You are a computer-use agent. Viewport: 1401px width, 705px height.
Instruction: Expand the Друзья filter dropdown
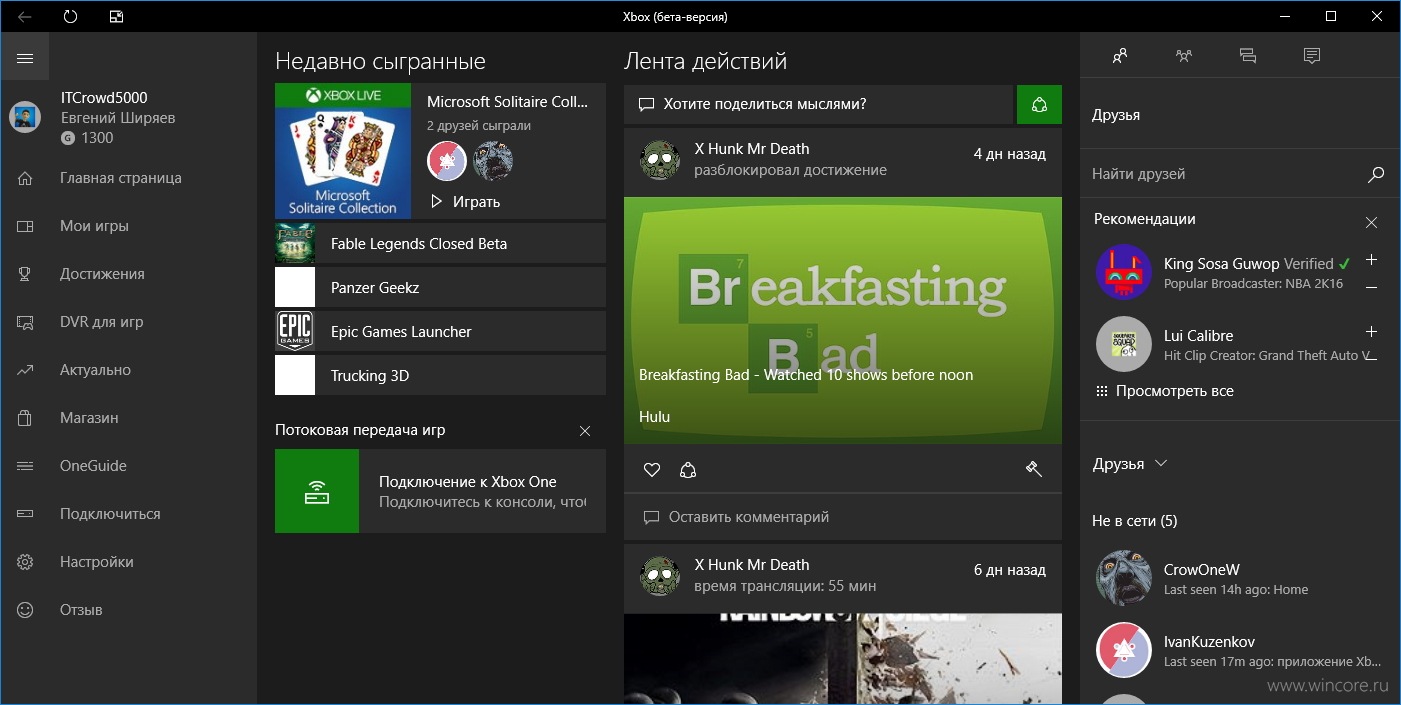[1130, 464]
